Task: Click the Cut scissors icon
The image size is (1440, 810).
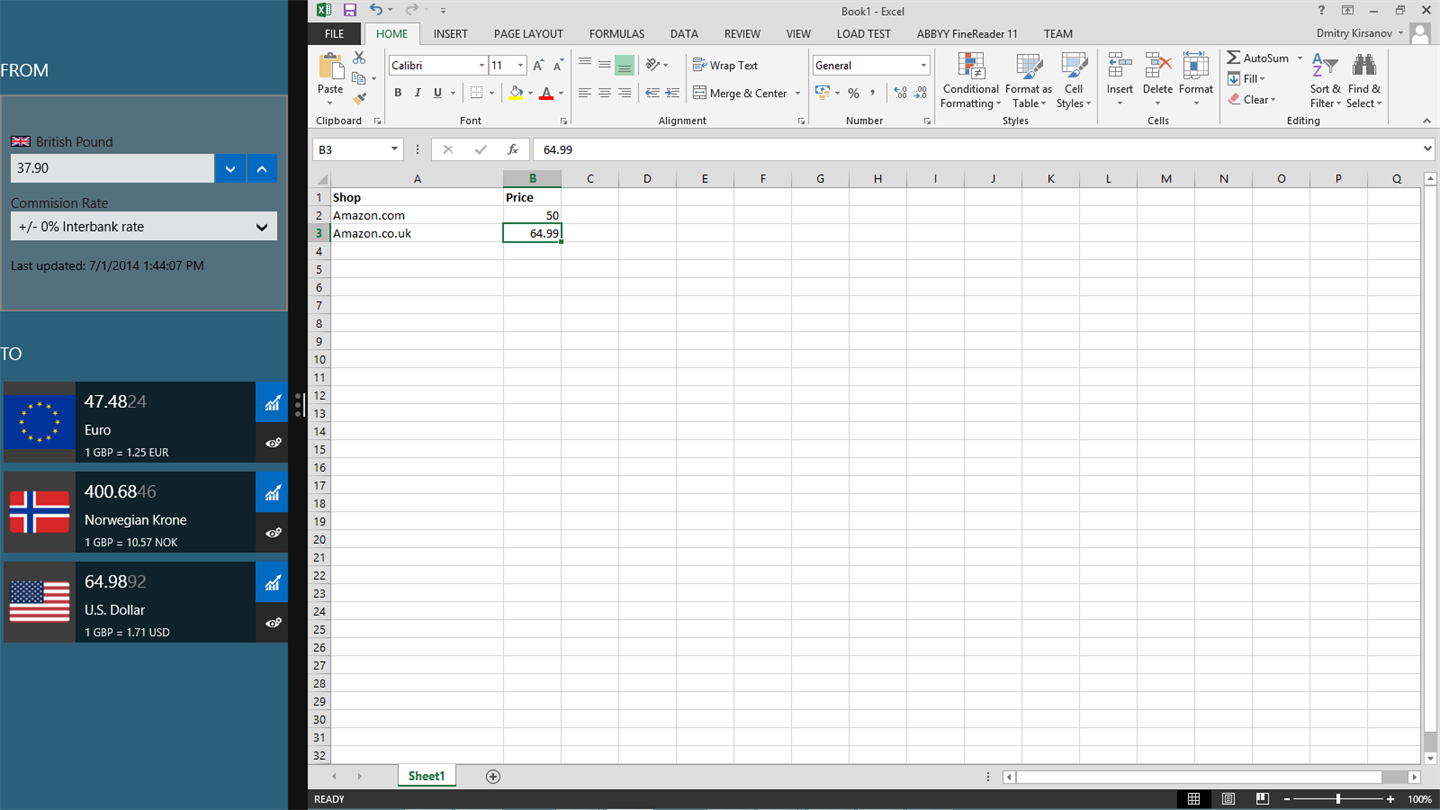Action: point(359,58)
